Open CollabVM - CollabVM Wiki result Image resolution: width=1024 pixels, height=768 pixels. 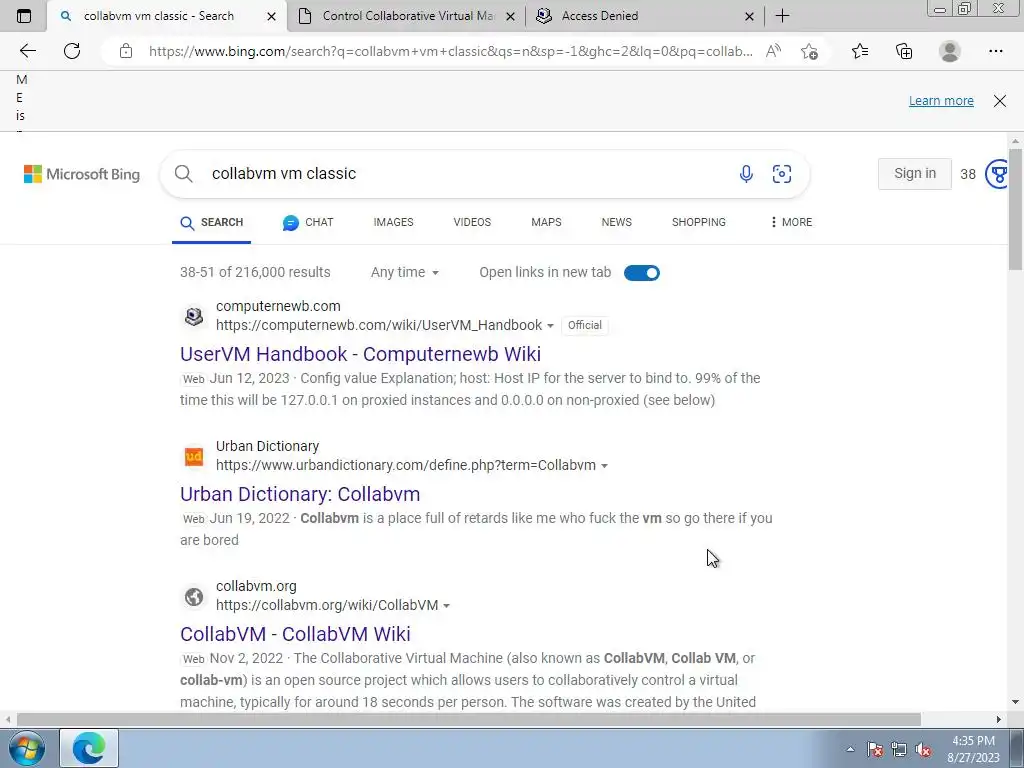click(295, 634)
